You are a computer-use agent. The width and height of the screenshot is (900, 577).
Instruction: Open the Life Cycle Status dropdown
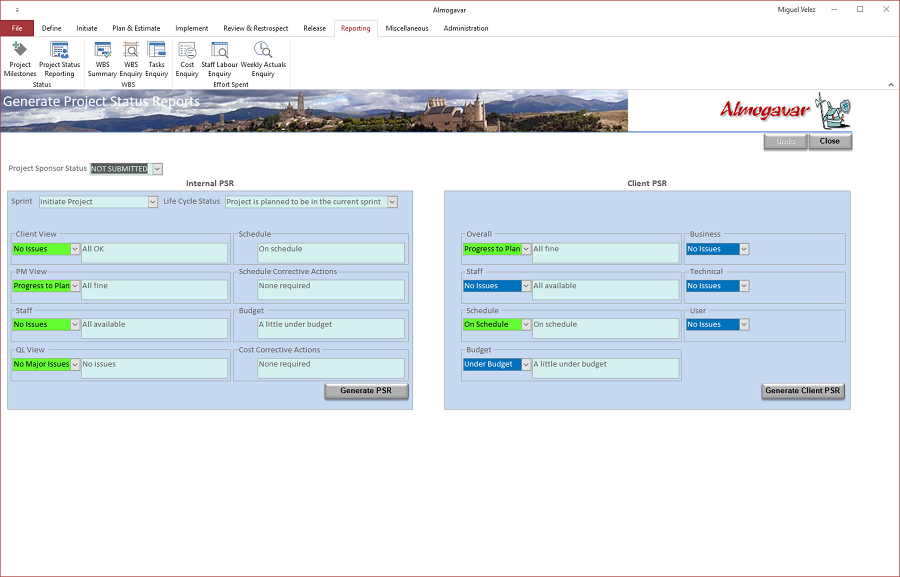click(392, 202)
